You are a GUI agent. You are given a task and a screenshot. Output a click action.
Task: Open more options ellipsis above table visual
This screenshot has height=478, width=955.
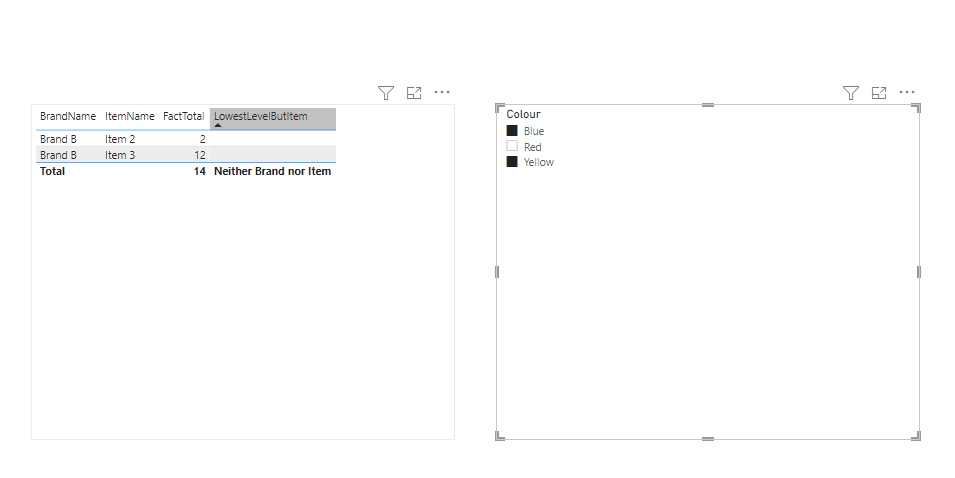[x=442, y=93]
